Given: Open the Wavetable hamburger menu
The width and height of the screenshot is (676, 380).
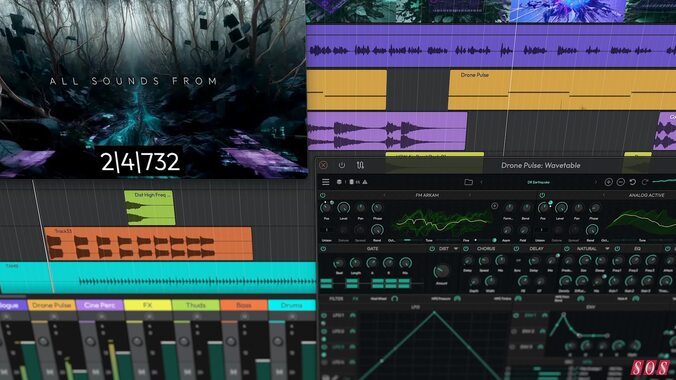Looking at the screenshot, I should [x=326, y=182].
